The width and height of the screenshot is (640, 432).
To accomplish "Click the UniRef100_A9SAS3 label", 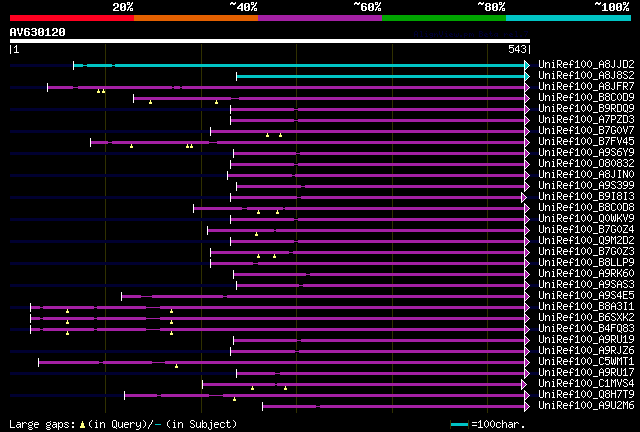I will click(x=586, y=284).
